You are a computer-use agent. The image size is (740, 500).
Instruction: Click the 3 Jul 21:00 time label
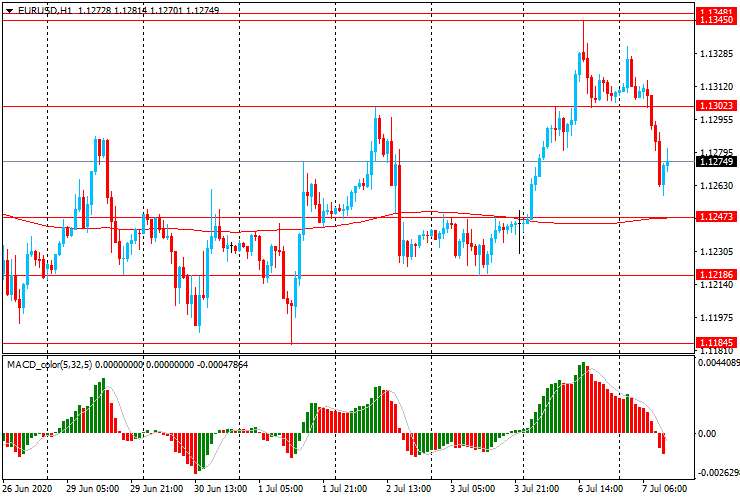[x=537, y=488]
